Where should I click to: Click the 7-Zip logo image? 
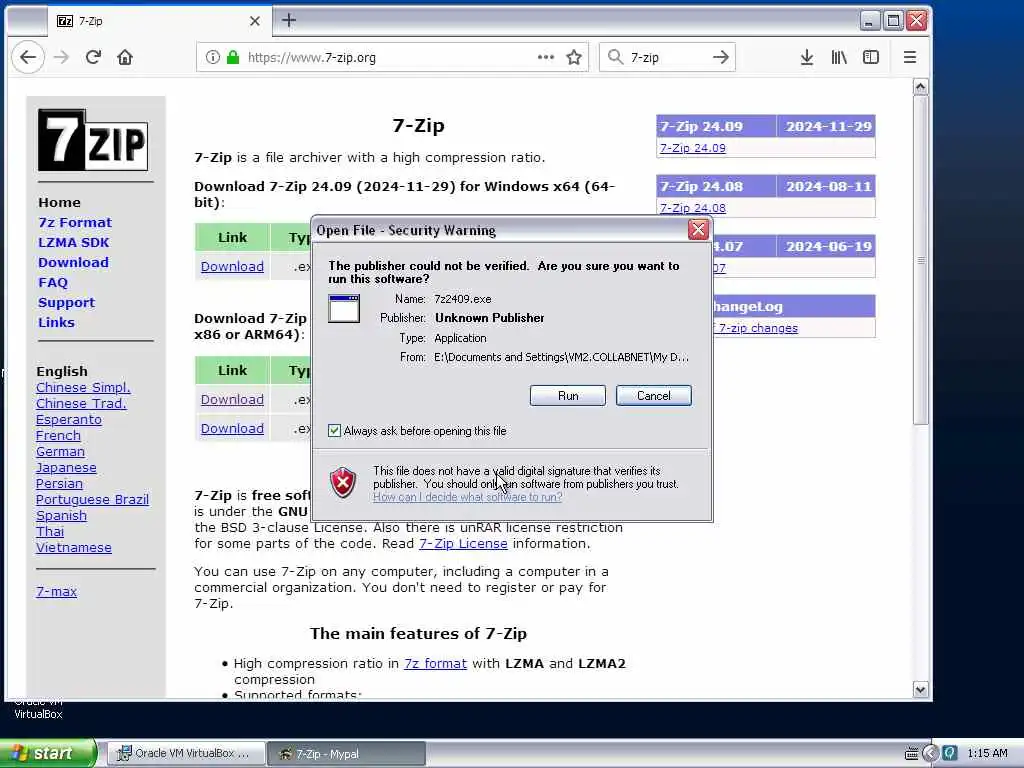click(x=93, y=140)
